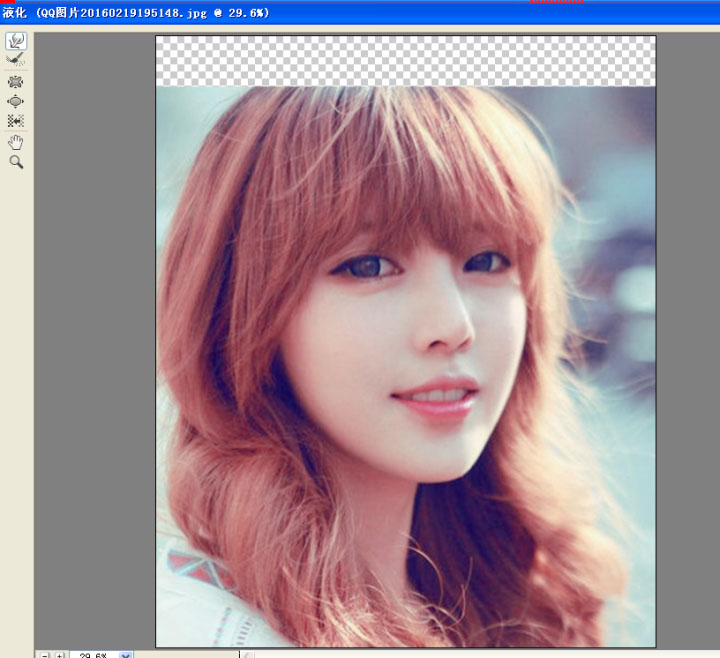720x658 pixels.
Task: Click the horizontal scrollbar left arrow
Action: 247,654
